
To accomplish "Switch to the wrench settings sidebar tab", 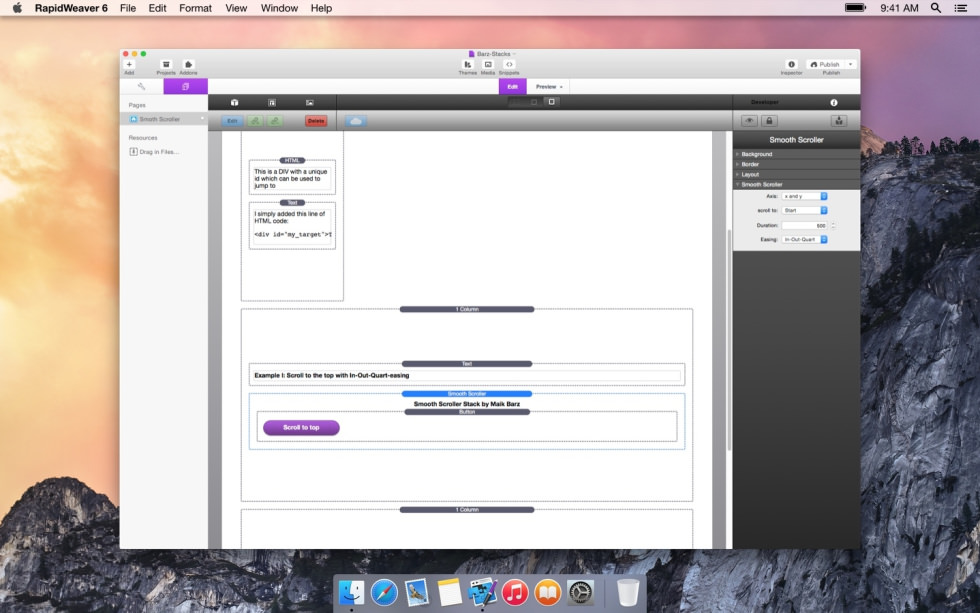I will point(141,86).
